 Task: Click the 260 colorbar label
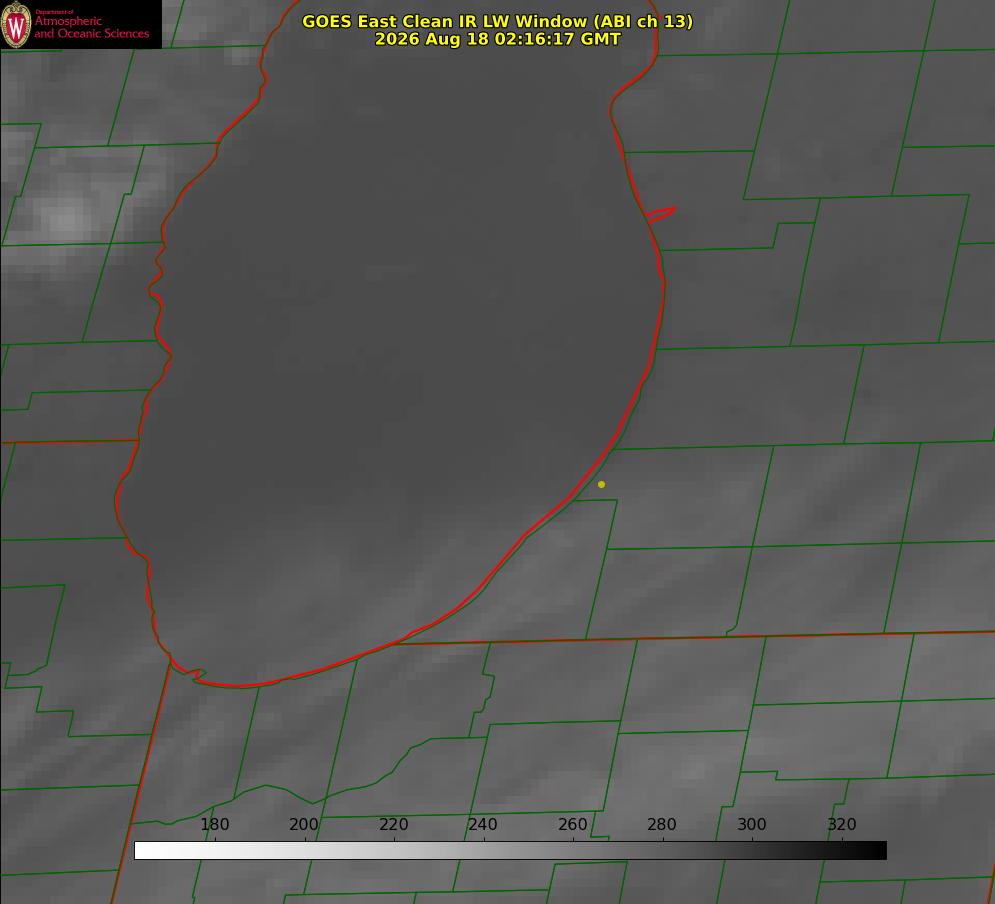[572, 824]
